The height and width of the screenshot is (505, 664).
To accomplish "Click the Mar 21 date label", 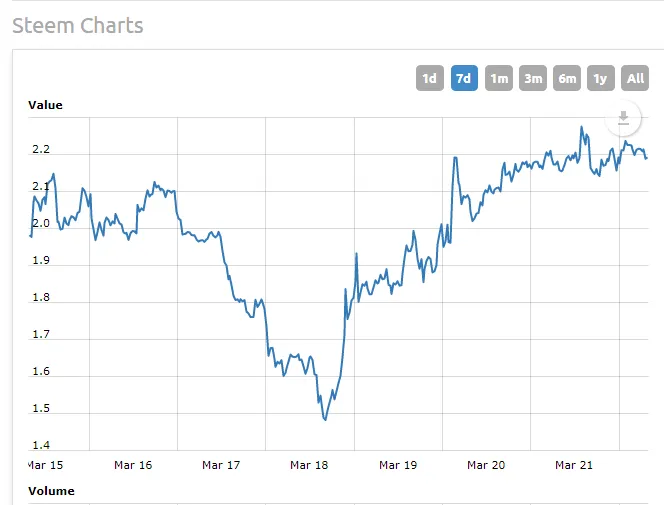I will (574, 465).
